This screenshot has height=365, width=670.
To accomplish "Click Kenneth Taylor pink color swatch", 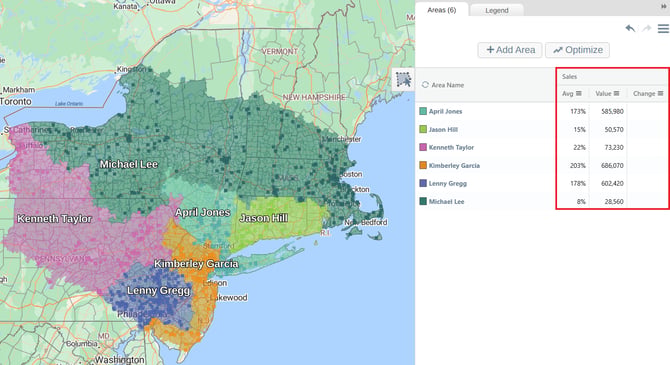I will coord(423,147).
